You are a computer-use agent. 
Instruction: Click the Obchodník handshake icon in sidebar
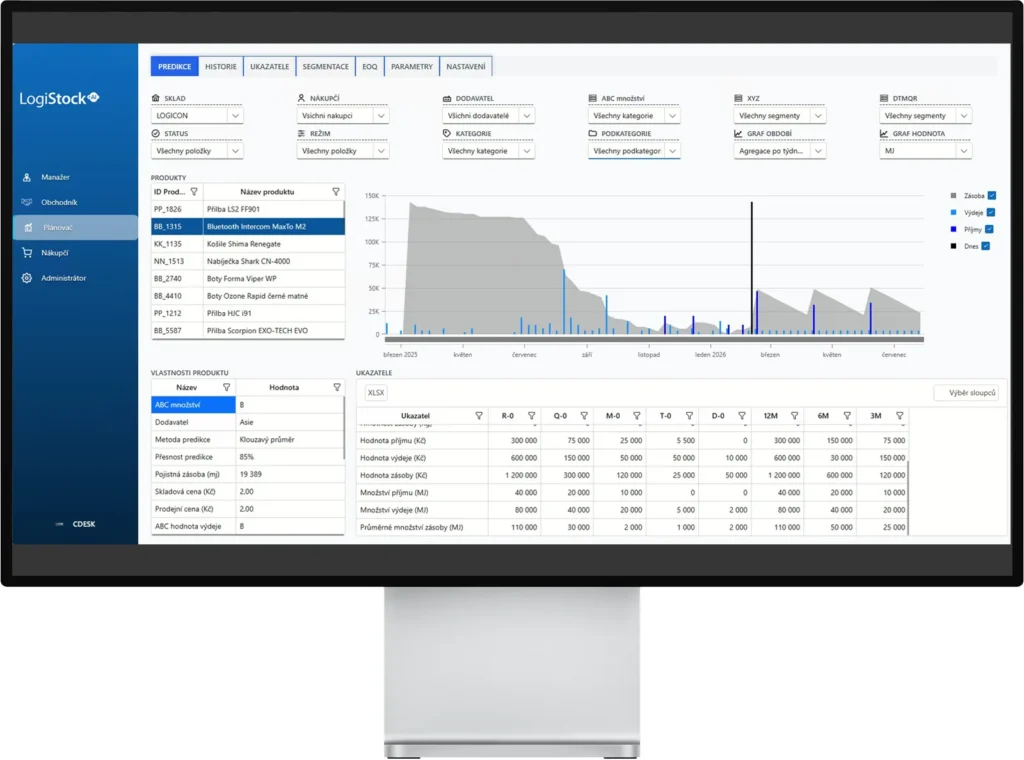(x=27, y=203)
